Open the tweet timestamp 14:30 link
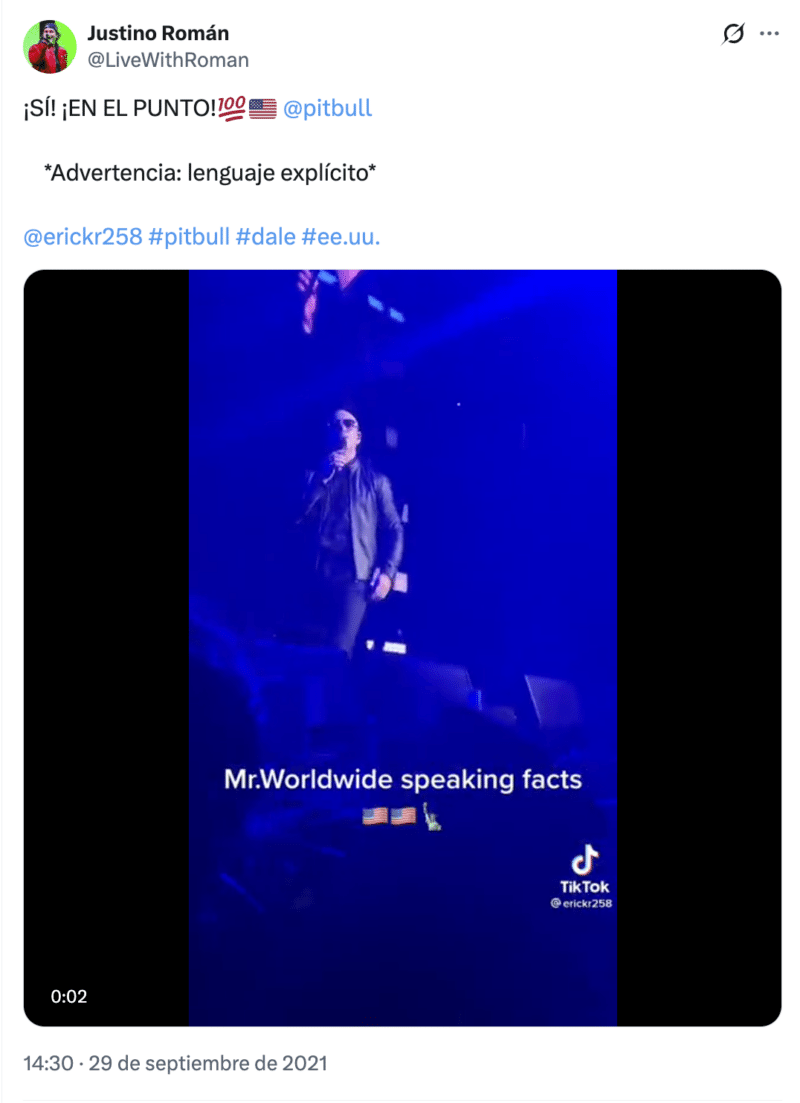Screen dimensions: 800x1103 175,1063
